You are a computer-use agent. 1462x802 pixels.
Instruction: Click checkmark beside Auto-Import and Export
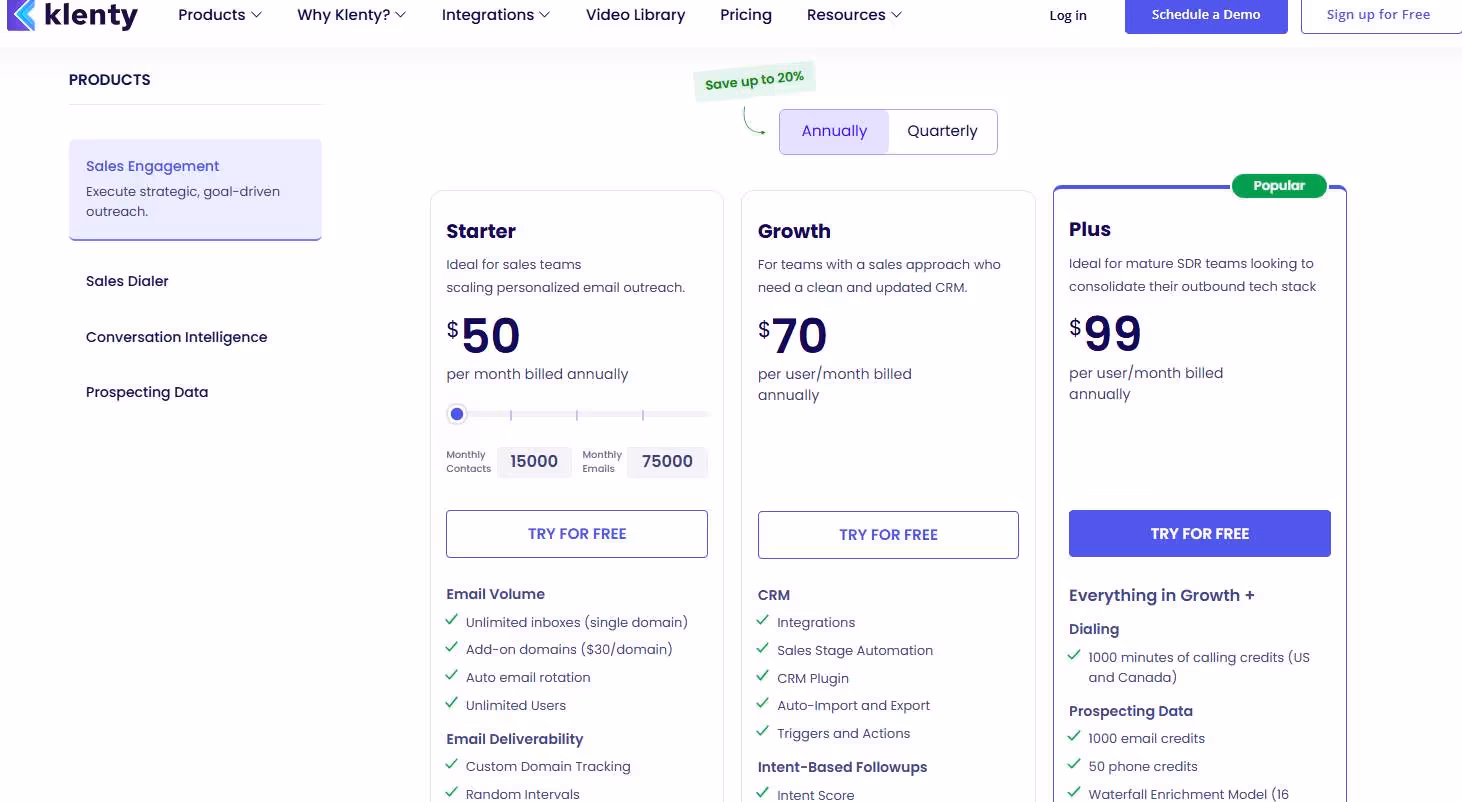[764, 704]
